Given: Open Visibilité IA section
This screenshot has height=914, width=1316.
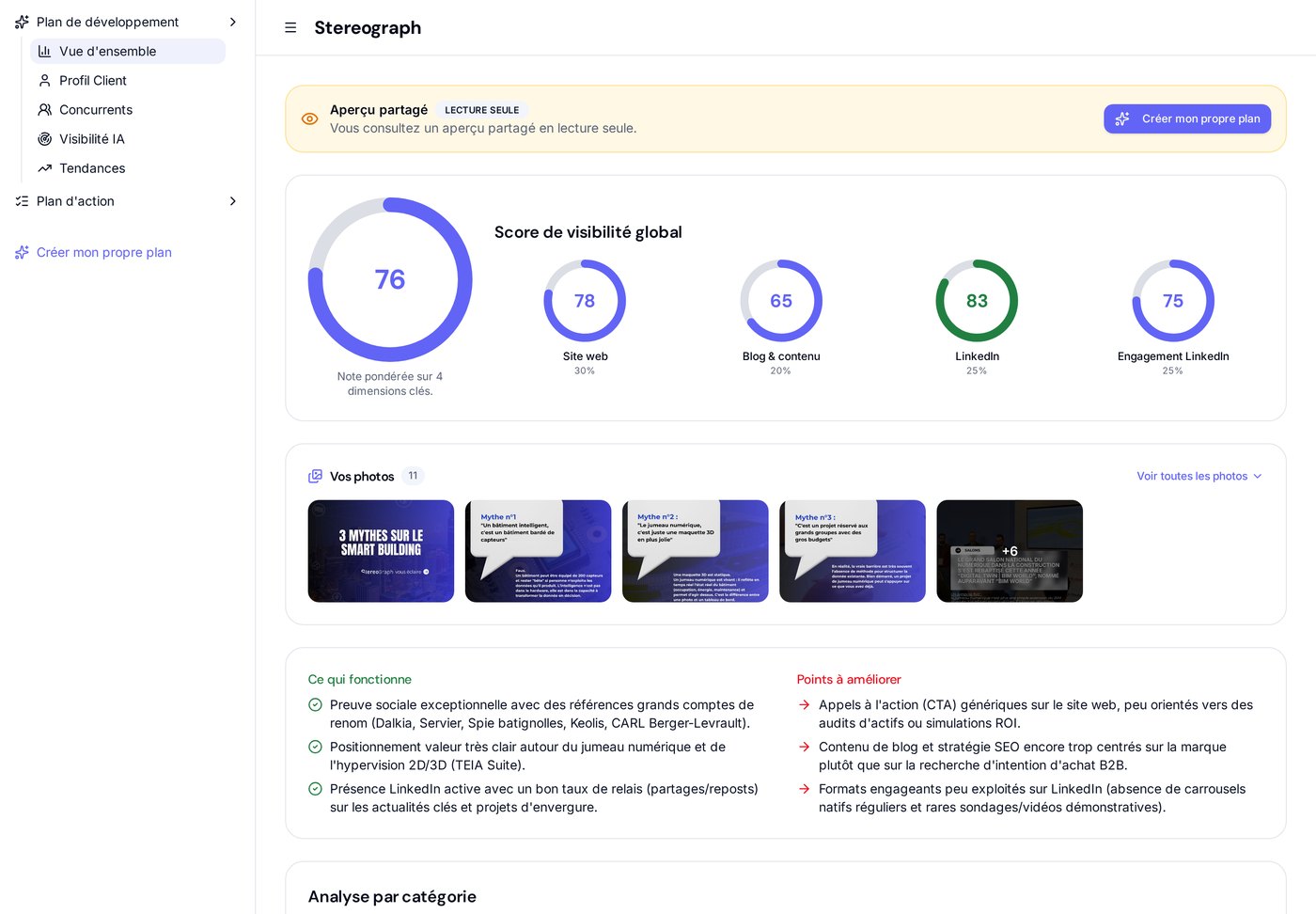Looking at the screenshot, I should [x=128, y=138].
